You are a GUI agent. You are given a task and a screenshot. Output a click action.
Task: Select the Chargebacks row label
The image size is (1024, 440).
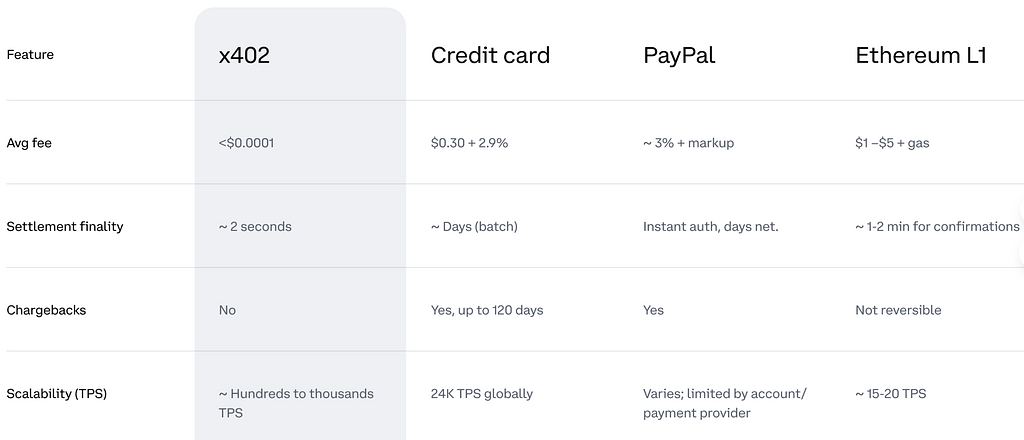point(46,310)
